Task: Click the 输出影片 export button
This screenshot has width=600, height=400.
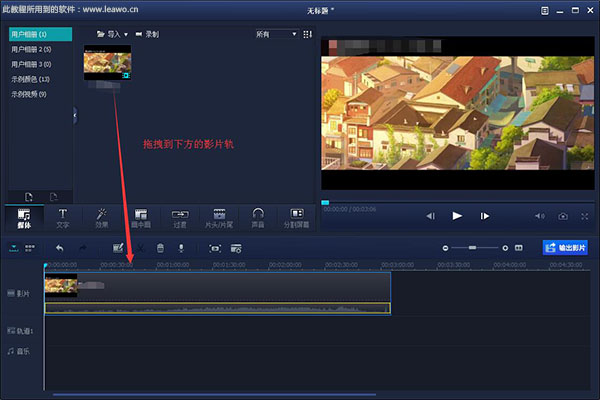Action: point(565,248)
